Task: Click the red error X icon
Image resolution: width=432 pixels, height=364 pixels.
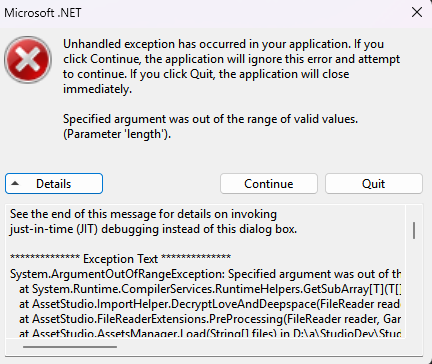Action: [x=28, y=60]
